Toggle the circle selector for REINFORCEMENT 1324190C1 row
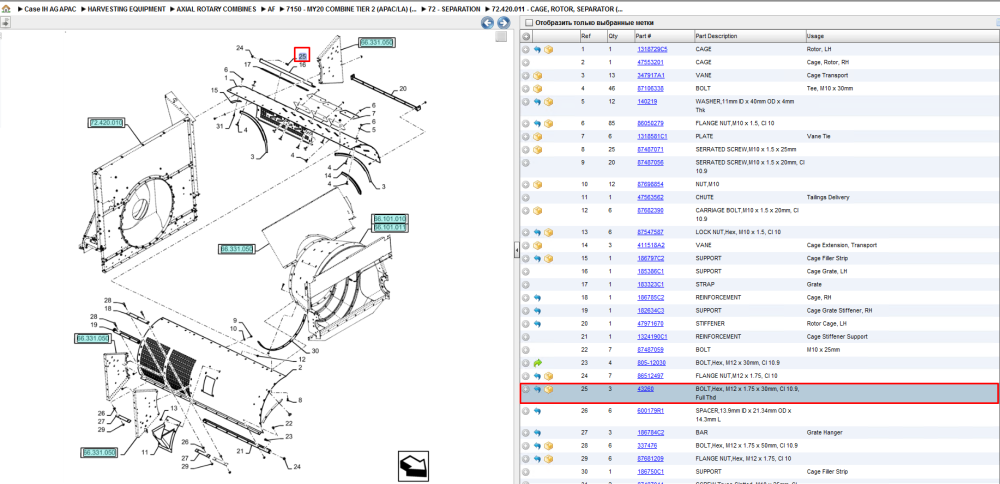This screenshot has height=484, width=1000. (x=526, y=337)
